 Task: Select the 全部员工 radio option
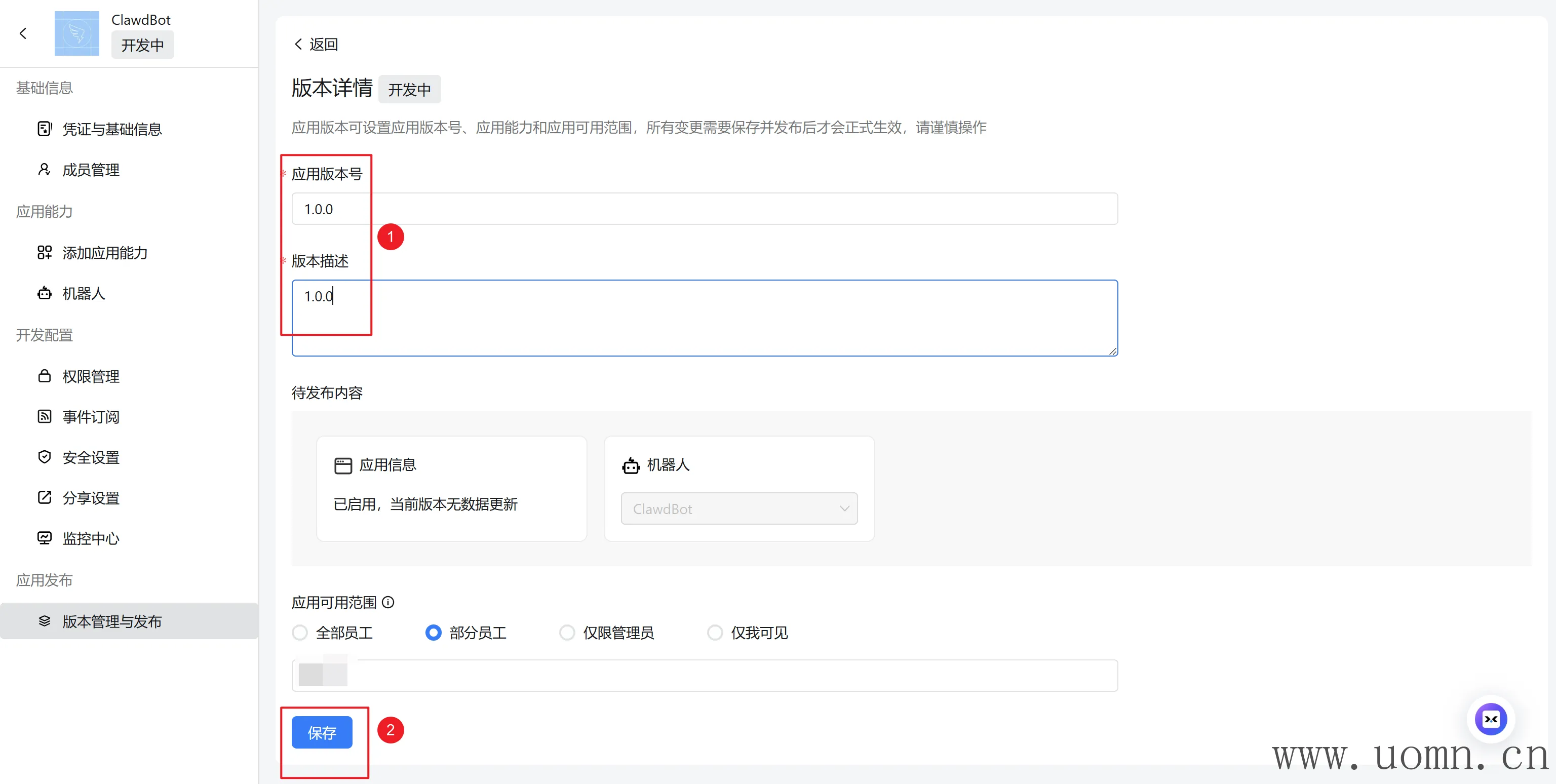pos(300,633)
